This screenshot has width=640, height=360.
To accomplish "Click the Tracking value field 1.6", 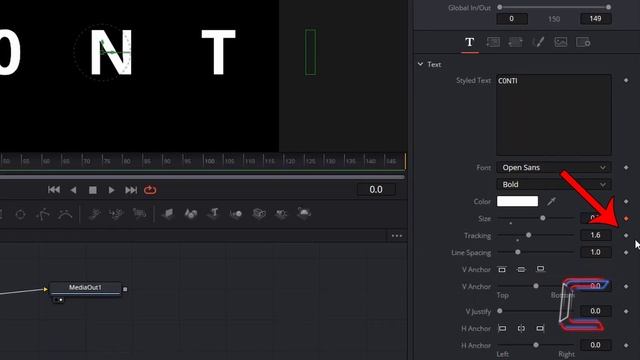I will click(x=596, y=236).
